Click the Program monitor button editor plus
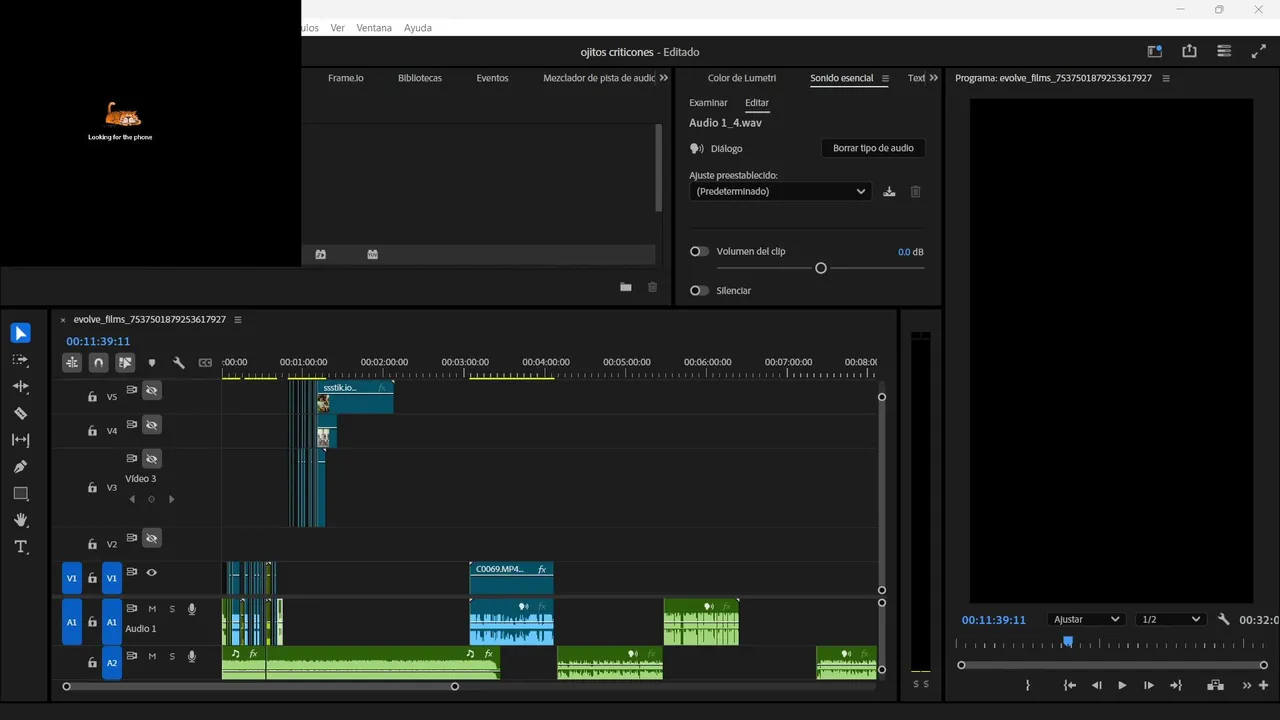 [1264, 685]
